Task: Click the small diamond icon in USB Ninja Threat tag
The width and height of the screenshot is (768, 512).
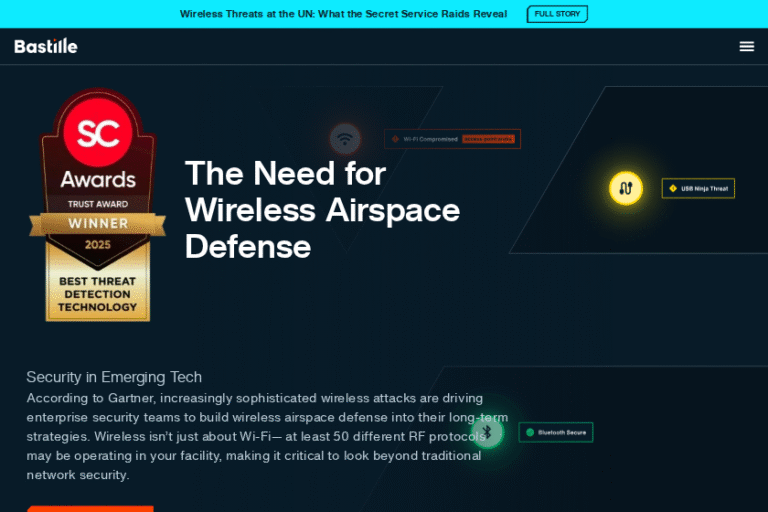Action: 672,188
